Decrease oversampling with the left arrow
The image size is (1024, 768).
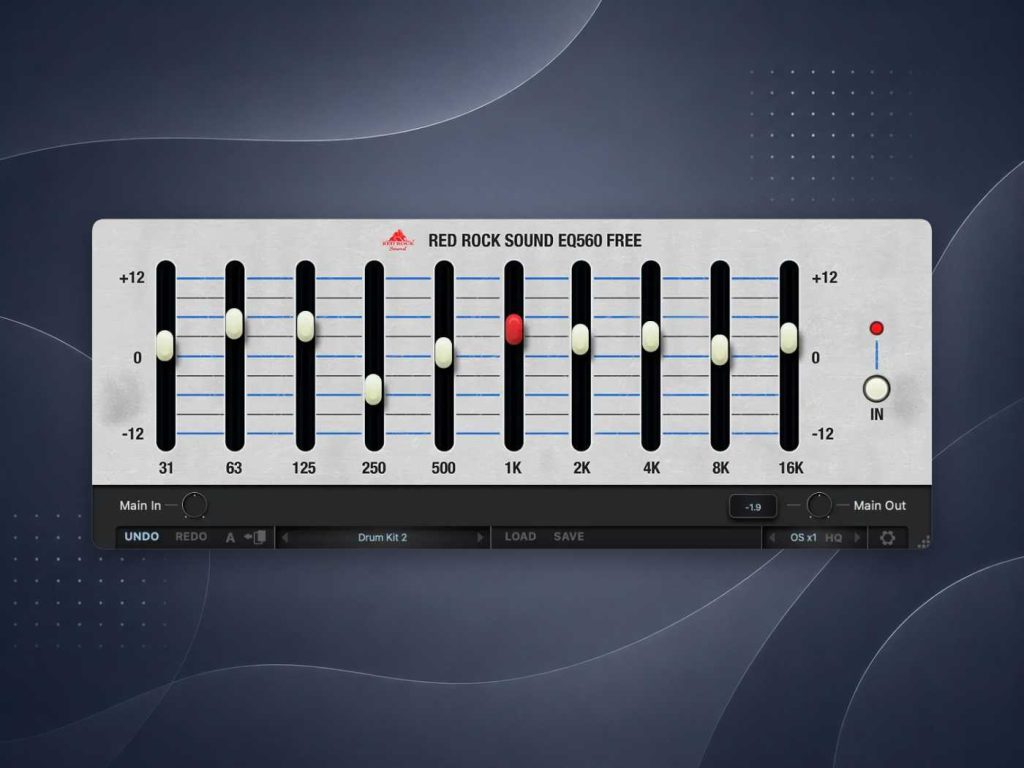tap(773, 537)
